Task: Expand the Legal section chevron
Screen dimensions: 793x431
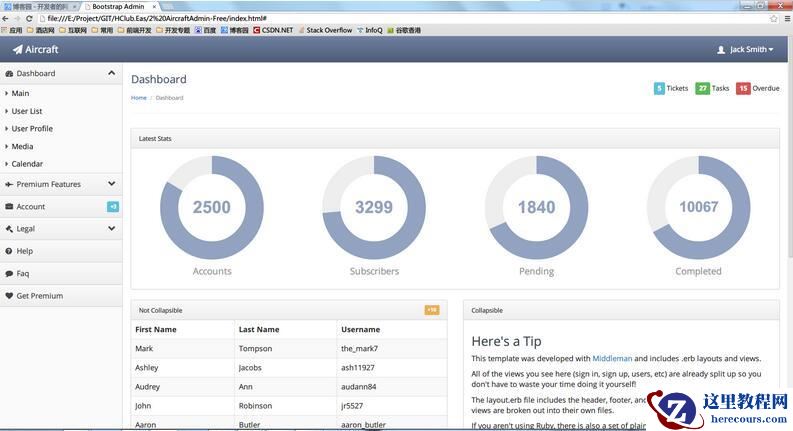Action: [111, 229]
